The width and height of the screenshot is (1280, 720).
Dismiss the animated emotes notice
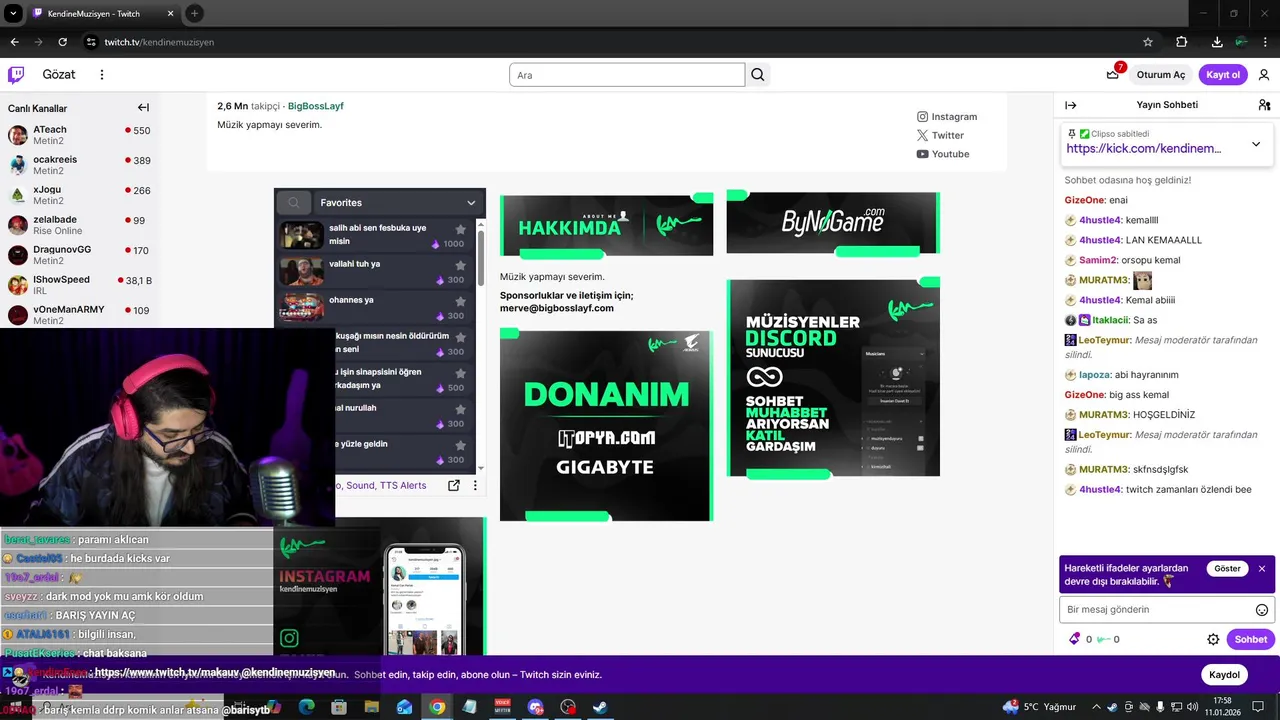pyautogui.click(x=1261, y=568)
